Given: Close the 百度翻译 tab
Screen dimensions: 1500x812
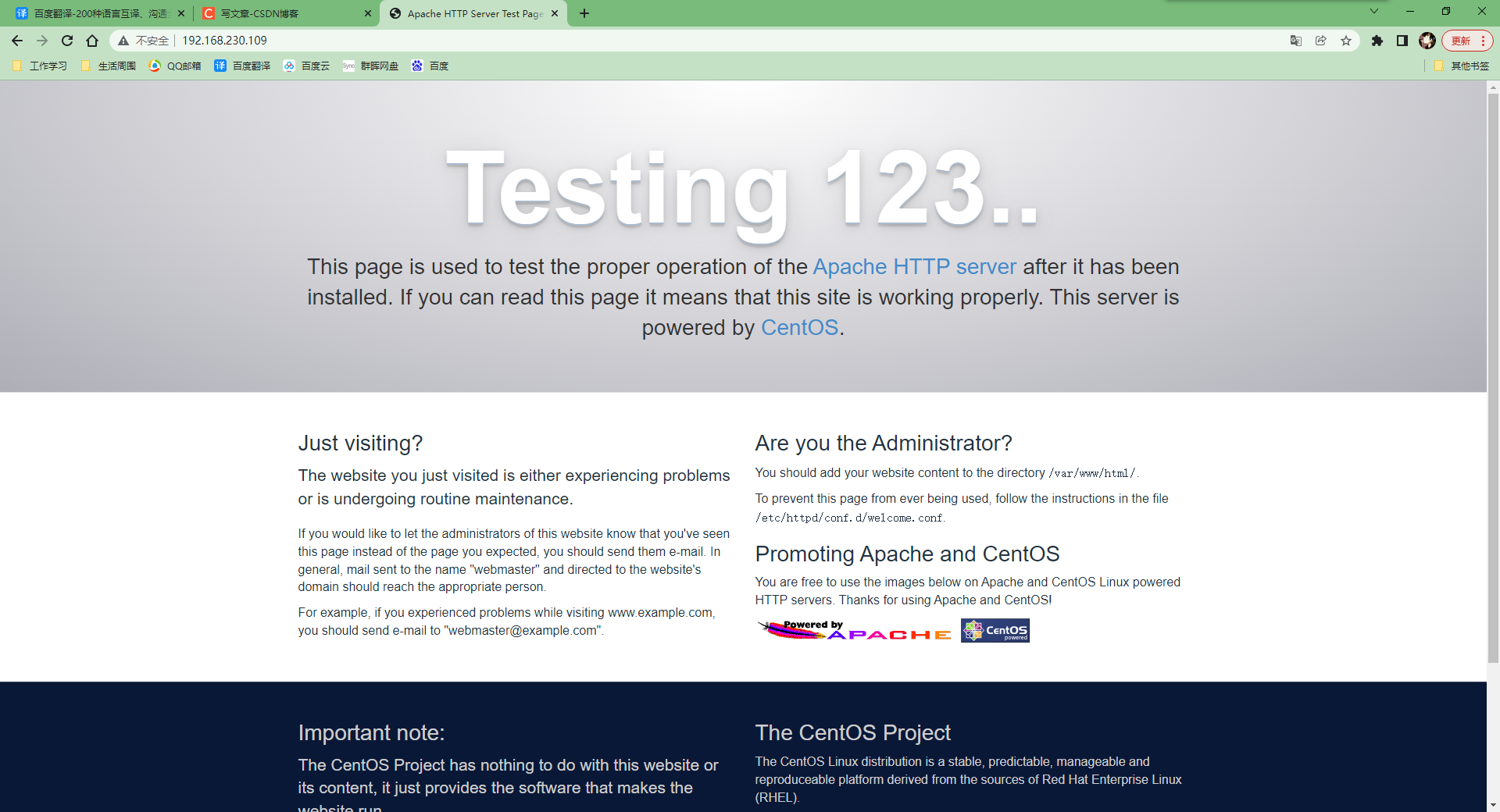Looking at the screenshot, I should pyautogui.click(x=181, y=13).
